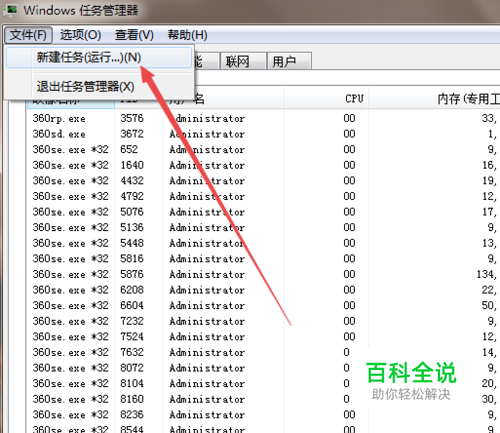500x433 pixels.
Task: Switch to the 用户 tab
Action: point(289,61)
